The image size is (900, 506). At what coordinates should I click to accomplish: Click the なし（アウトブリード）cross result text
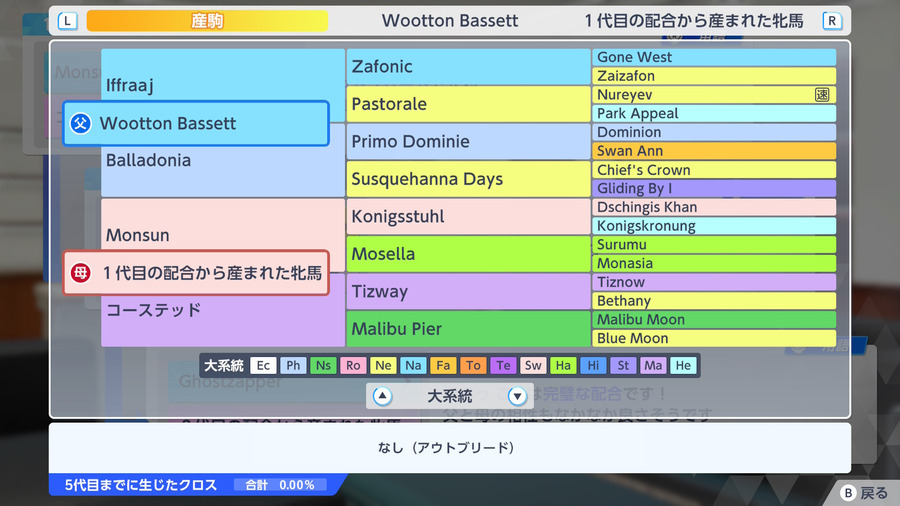(x=445, y=447)
